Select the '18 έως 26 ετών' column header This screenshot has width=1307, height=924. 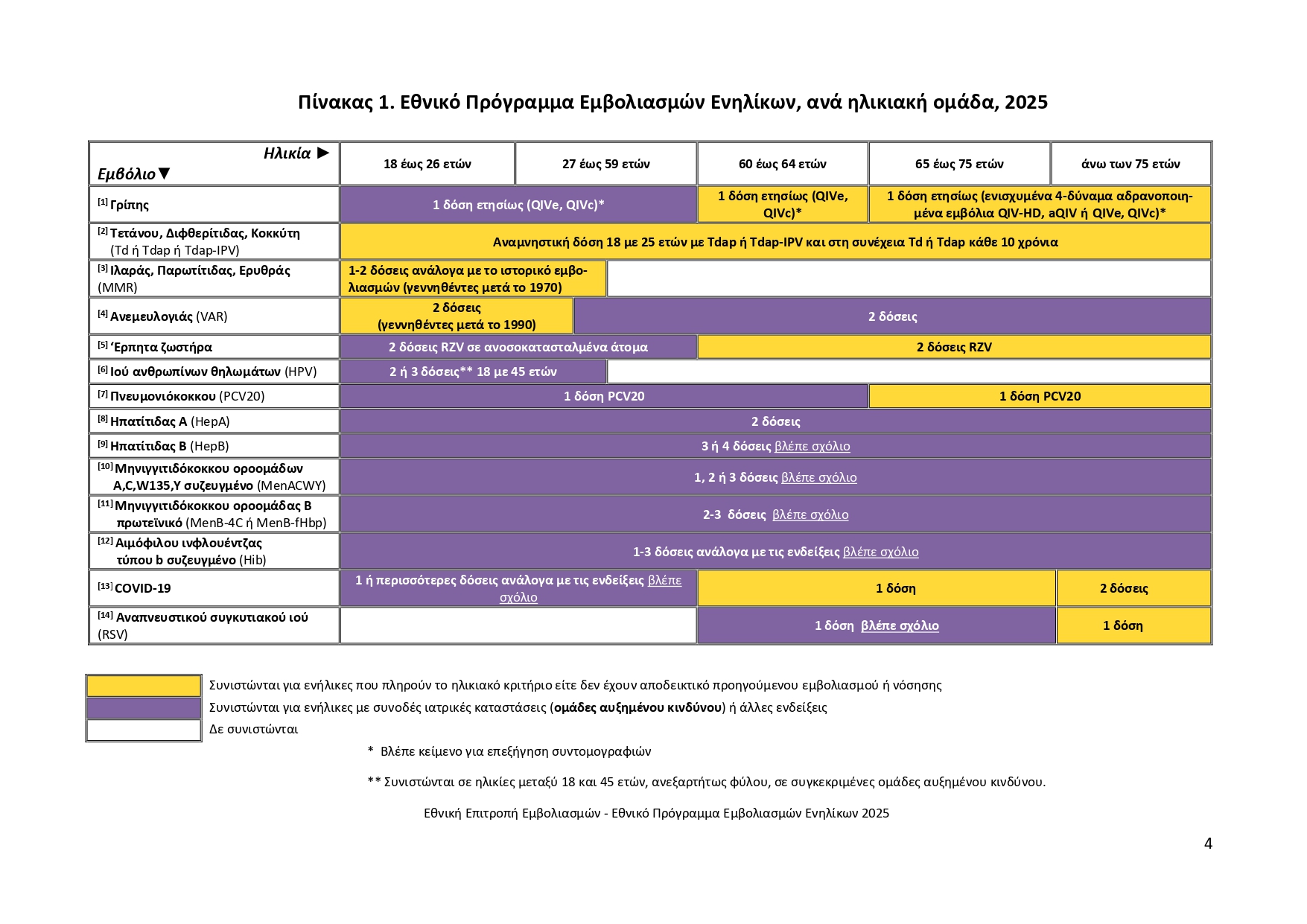click(427, 164)
